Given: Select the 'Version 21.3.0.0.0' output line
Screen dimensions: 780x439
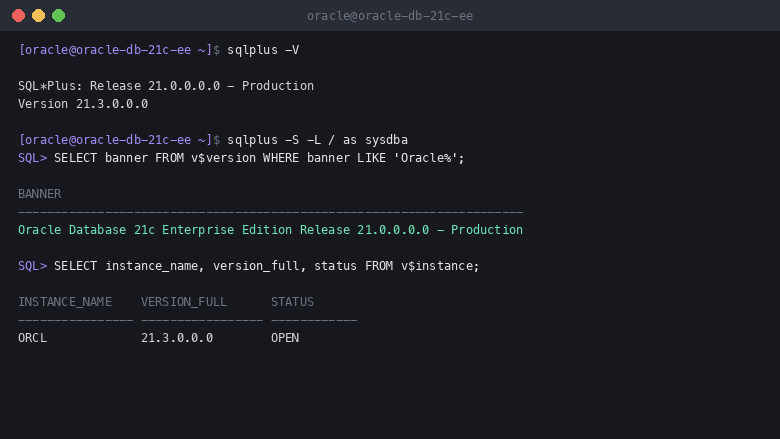Looking at the screenshot, I should coord(83,104).
